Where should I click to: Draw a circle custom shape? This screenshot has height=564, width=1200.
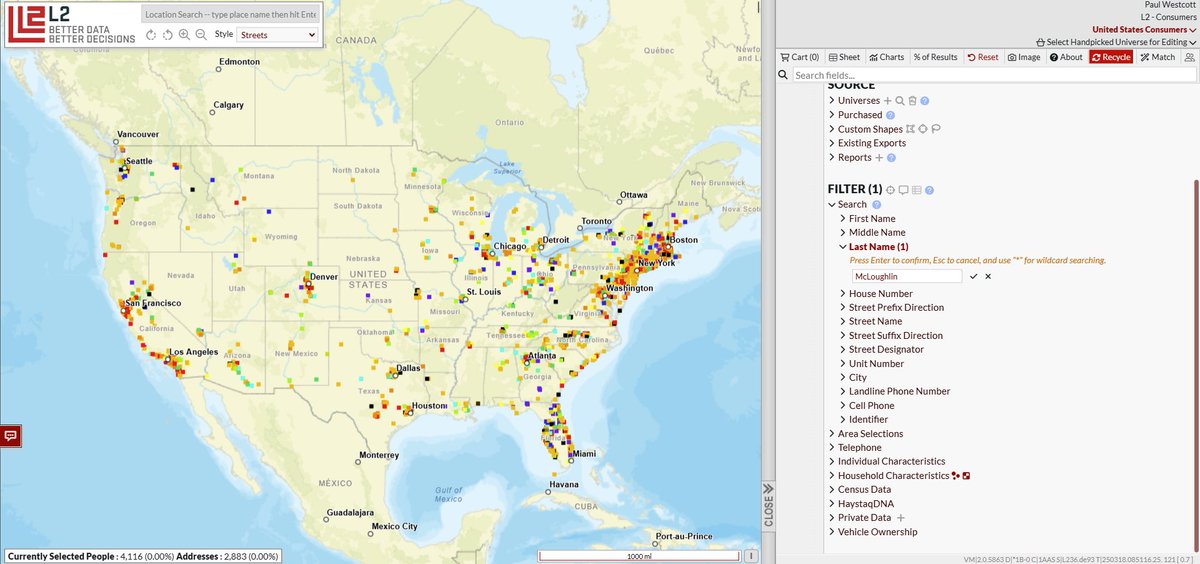tap(923, 129)
